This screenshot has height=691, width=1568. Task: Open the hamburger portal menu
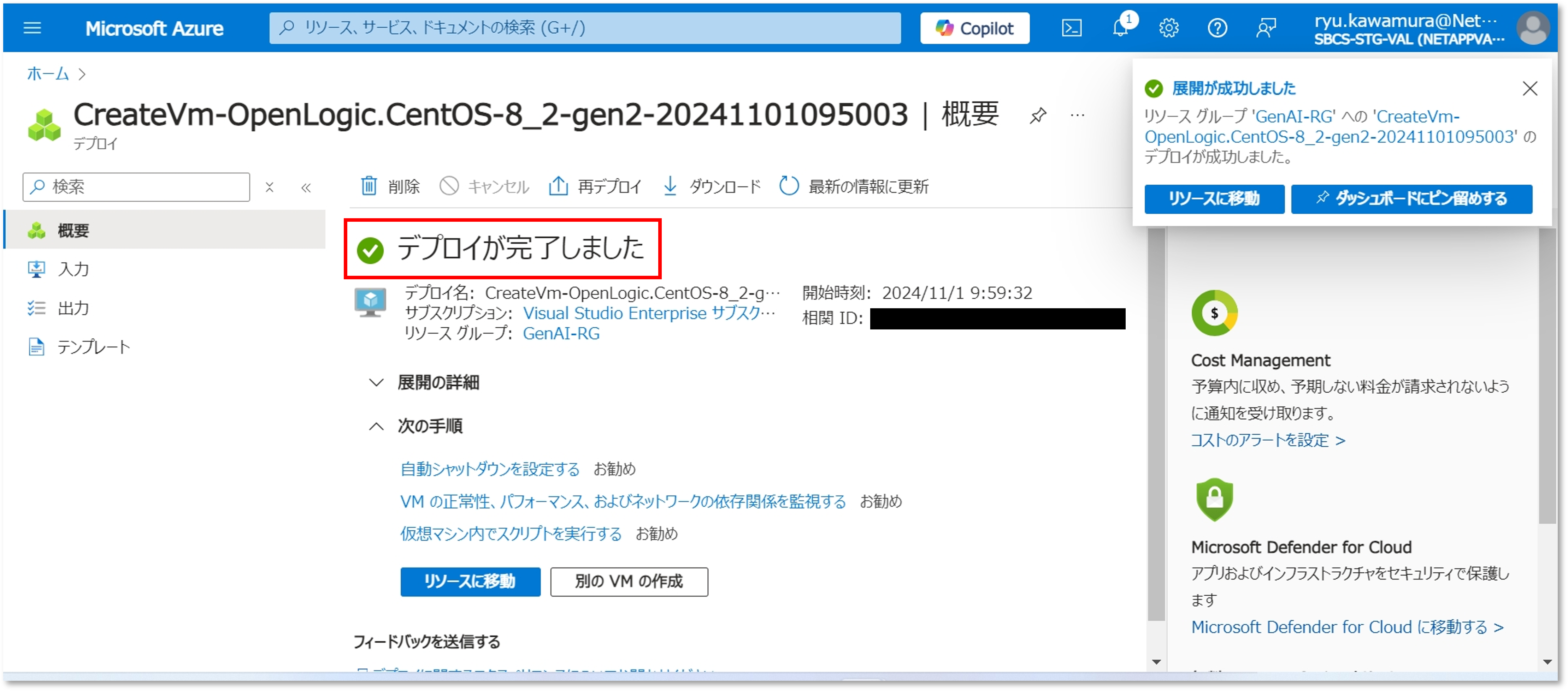(x=32, y=28)
